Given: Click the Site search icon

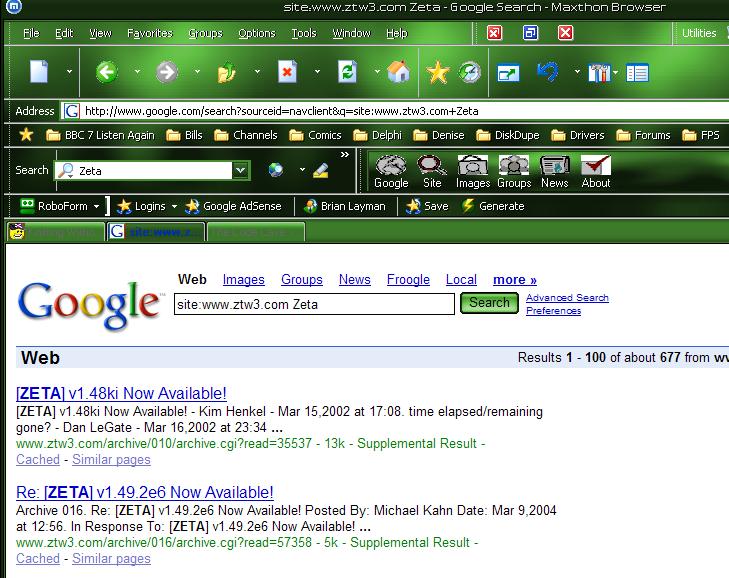Looking at the screenshot, I should point(432,172).
